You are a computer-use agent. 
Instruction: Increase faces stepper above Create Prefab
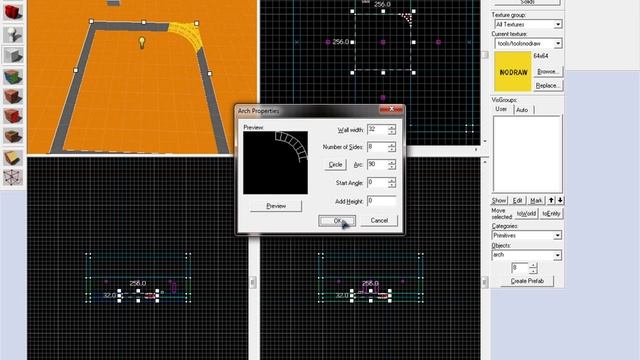point(533,266)
